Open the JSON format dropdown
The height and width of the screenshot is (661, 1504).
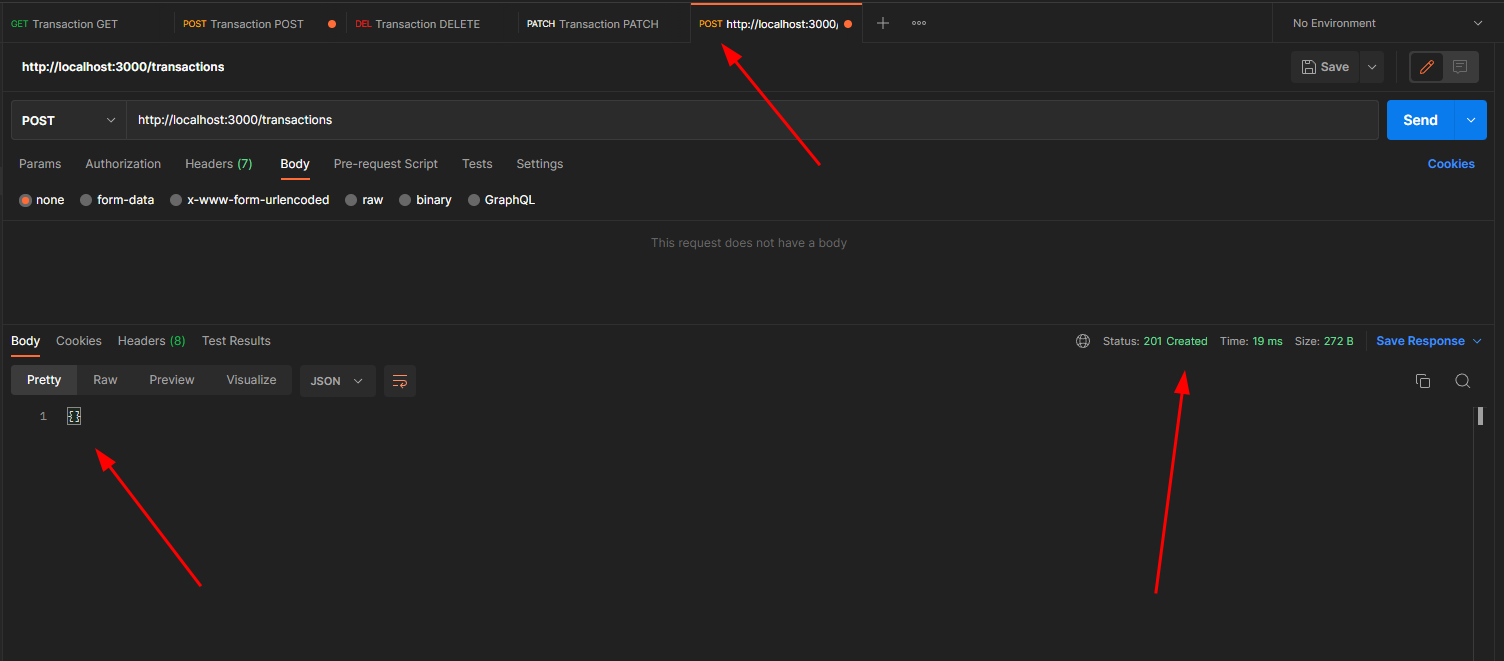coord(337,381)
